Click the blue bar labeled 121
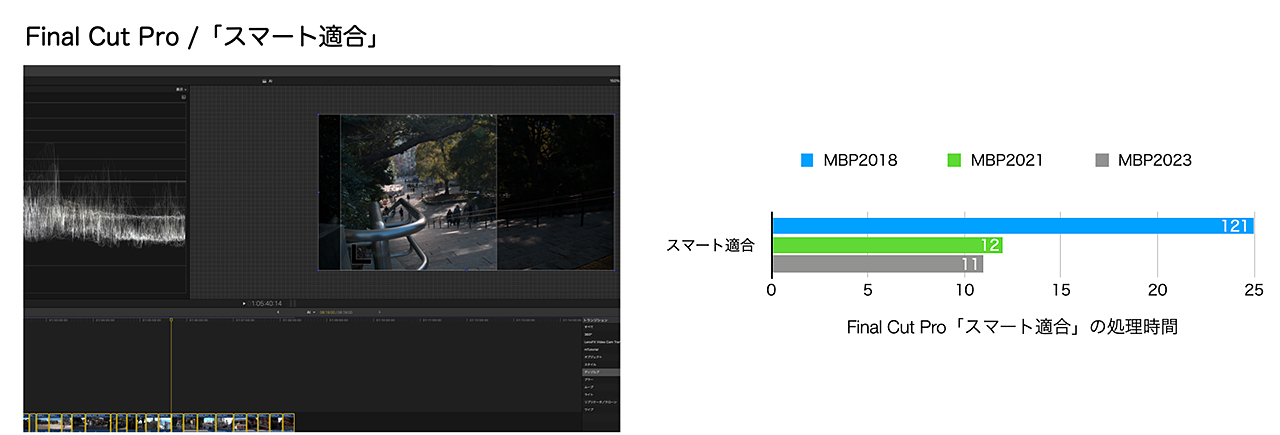Viewport: 1280px width, 435px height. pyautogui.click(x=1012, y=226)
